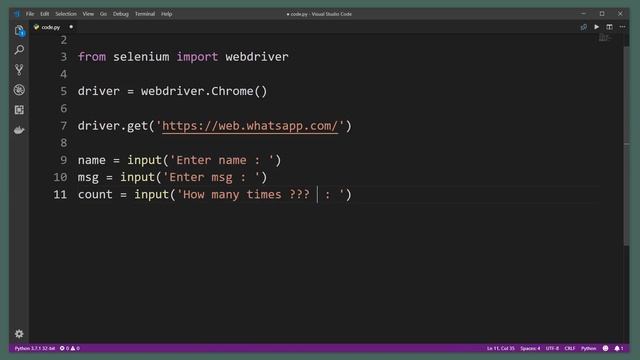This screenshot has width=640, height=360.
Task: Click the 'Enter name : ' string on line 9
Action: click(222, 160)
